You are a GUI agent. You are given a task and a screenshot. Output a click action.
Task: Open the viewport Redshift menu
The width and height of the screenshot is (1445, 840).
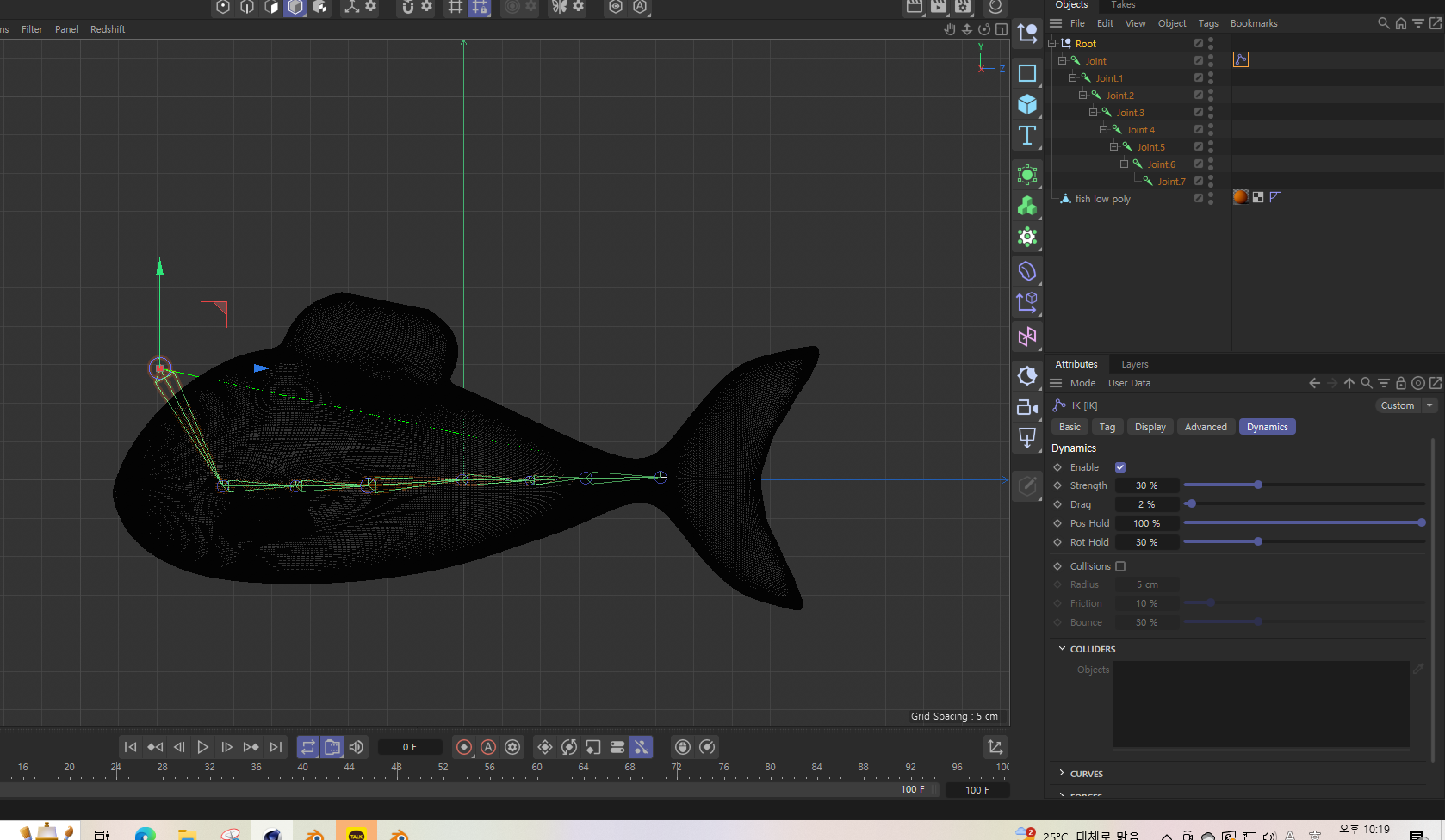coord(108,29)
